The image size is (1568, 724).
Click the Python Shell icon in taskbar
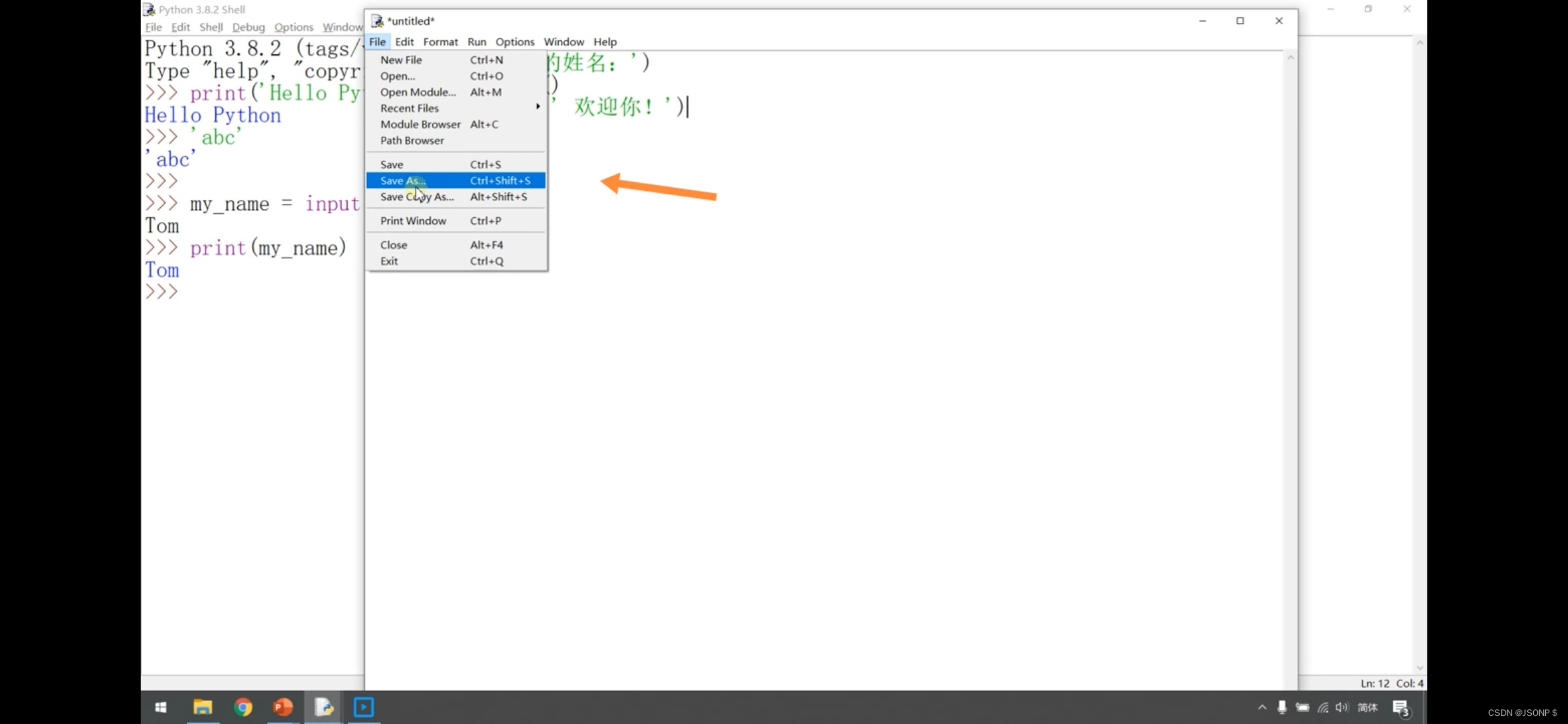point(323,709)
